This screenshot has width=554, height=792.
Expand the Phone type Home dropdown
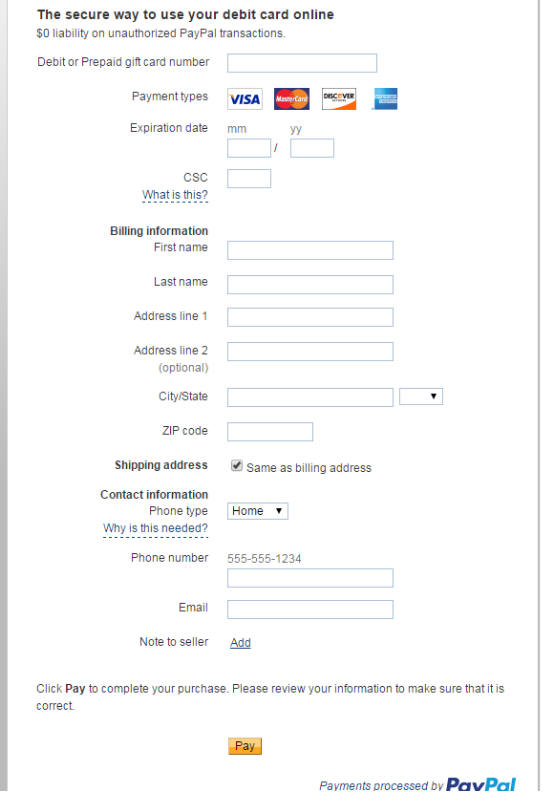click(x=258, y=511)
